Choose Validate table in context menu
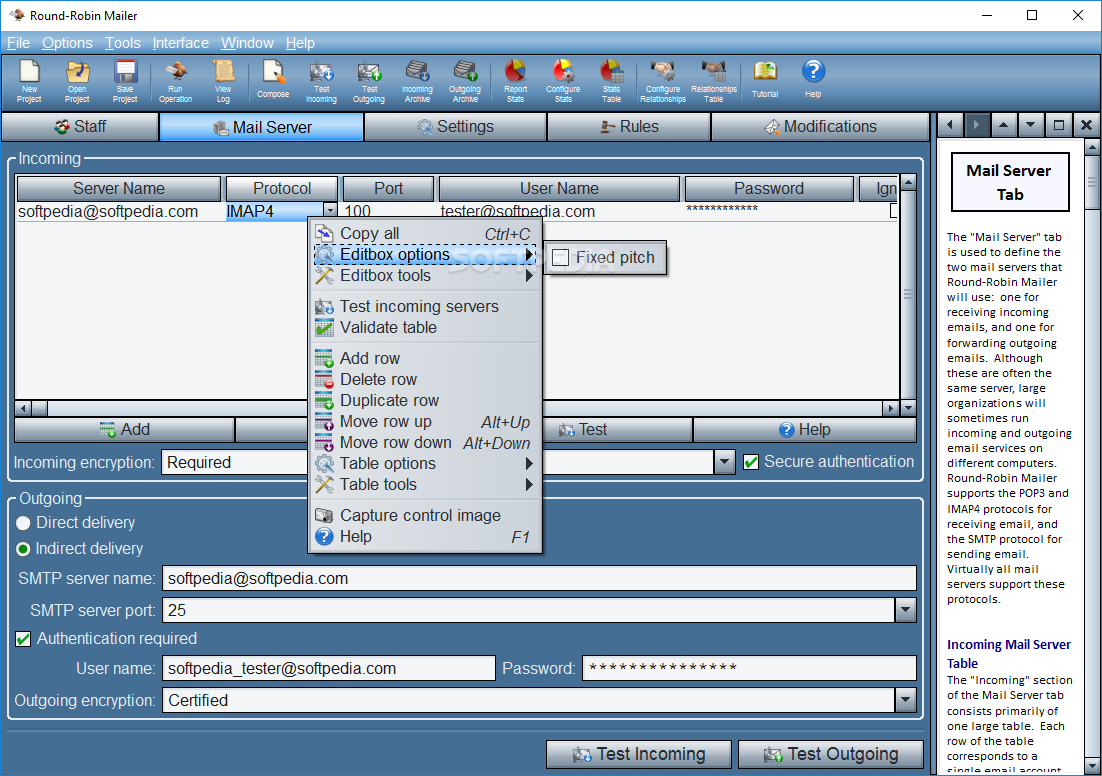Screen dimensions: 1102x776 click(424, 328)
